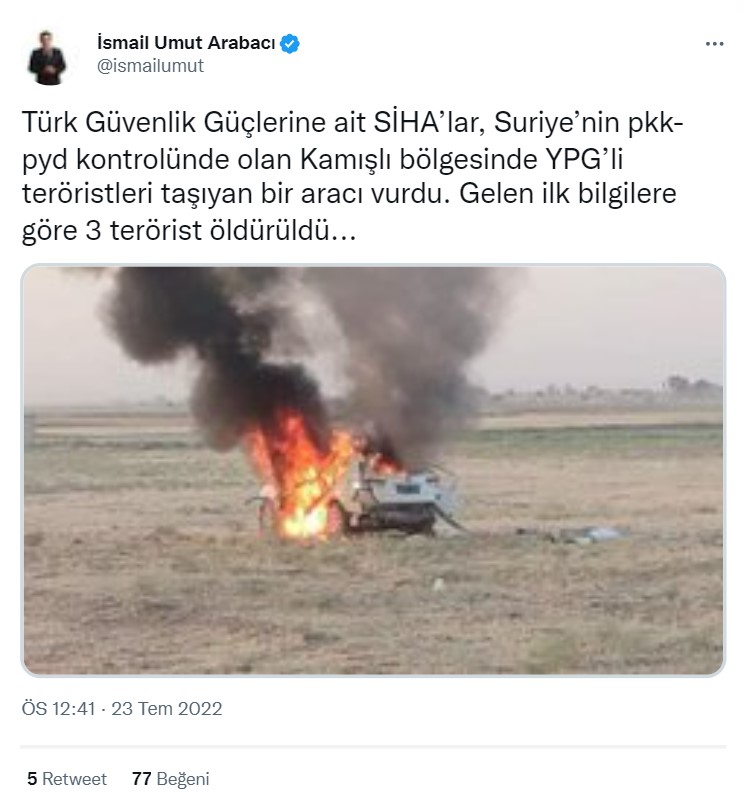Open the burning vehicle photo

coord(373,470)
